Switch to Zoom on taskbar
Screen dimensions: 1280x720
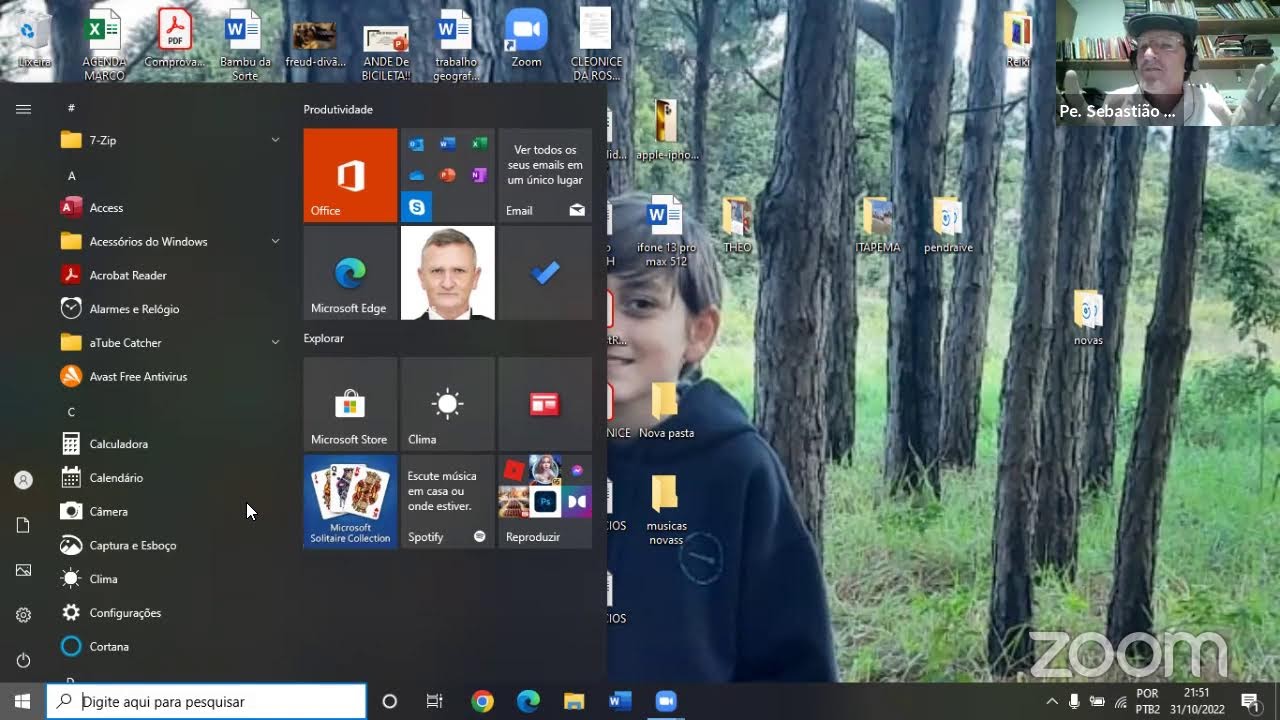coord(666,701)
